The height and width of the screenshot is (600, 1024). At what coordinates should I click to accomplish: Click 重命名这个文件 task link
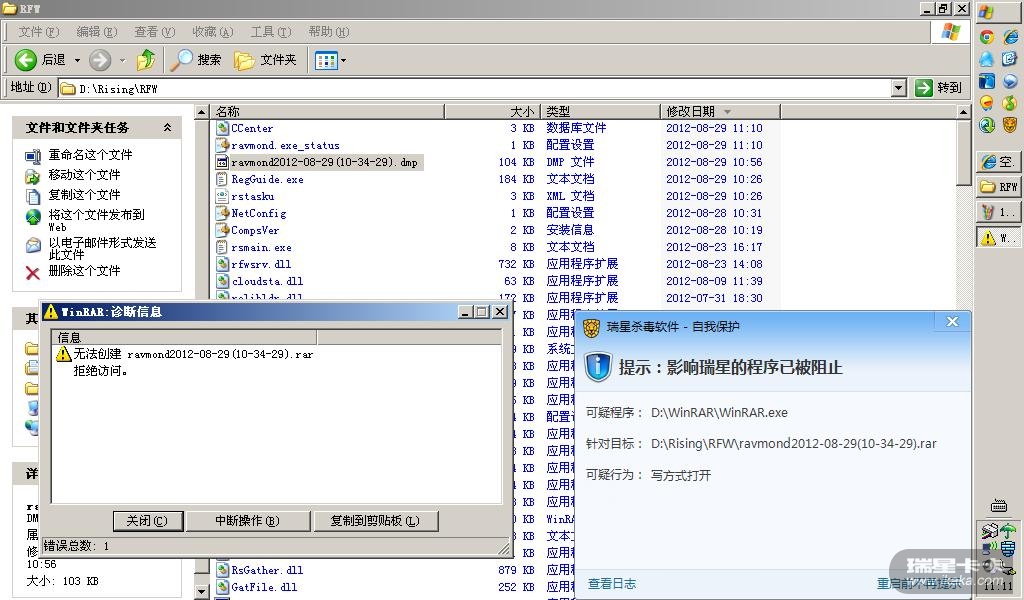(x=90, y=155)
